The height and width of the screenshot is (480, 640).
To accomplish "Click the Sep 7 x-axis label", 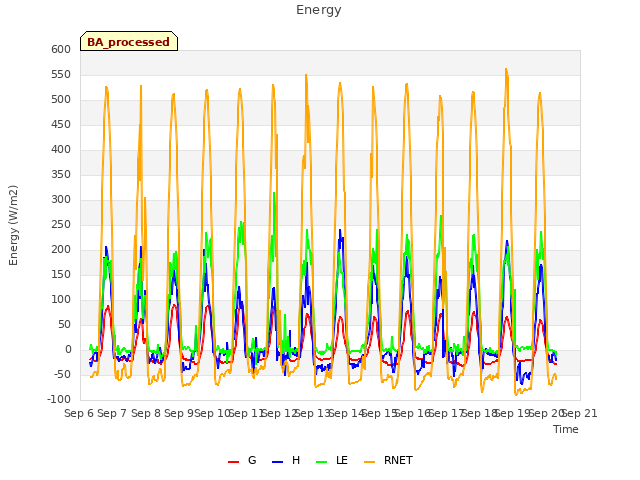I will [x=112, y=413].
